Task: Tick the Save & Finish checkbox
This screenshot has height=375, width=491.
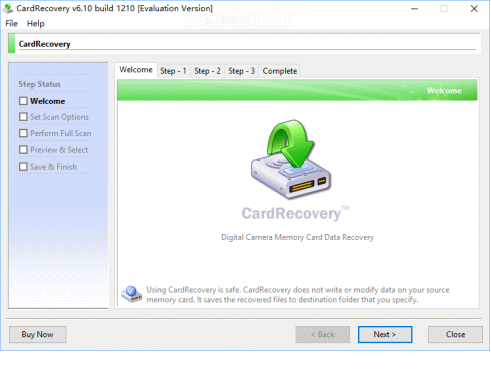Action: tap(23, 167)
